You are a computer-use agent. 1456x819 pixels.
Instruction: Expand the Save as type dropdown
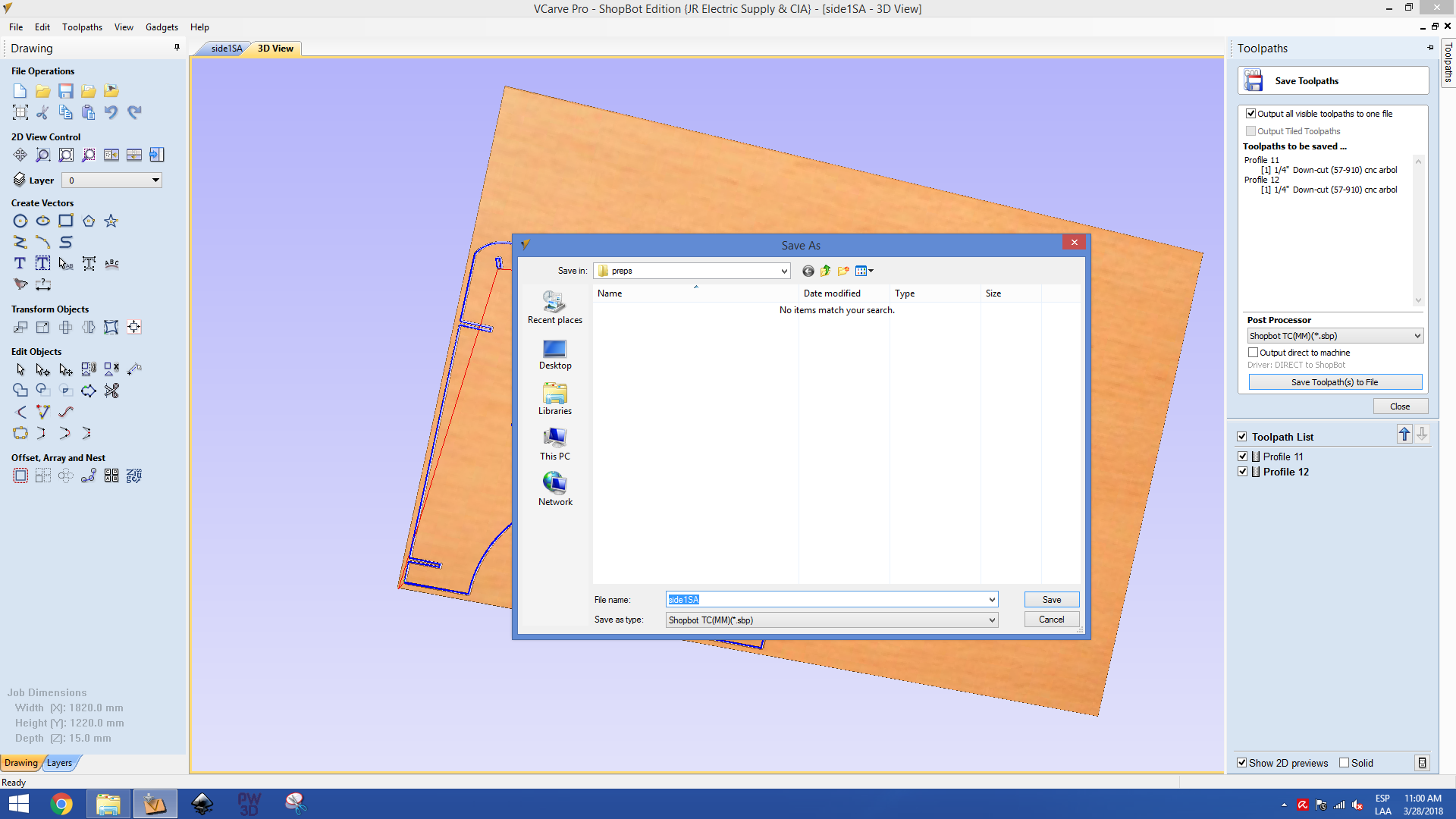tap(990, 620)
